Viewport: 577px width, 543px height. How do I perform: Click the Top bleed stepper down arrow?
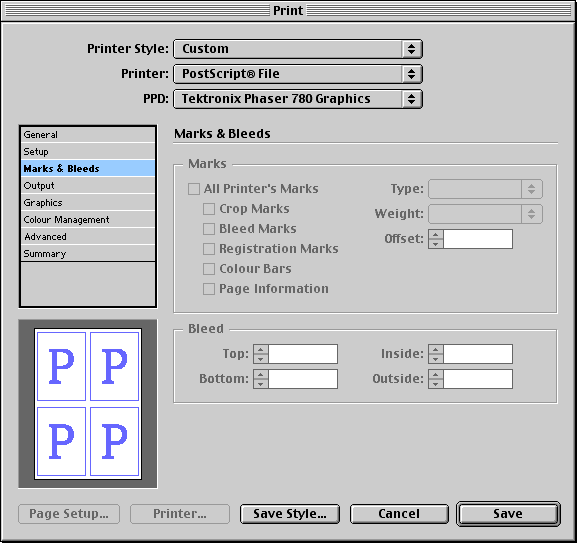tap(261, 359)
